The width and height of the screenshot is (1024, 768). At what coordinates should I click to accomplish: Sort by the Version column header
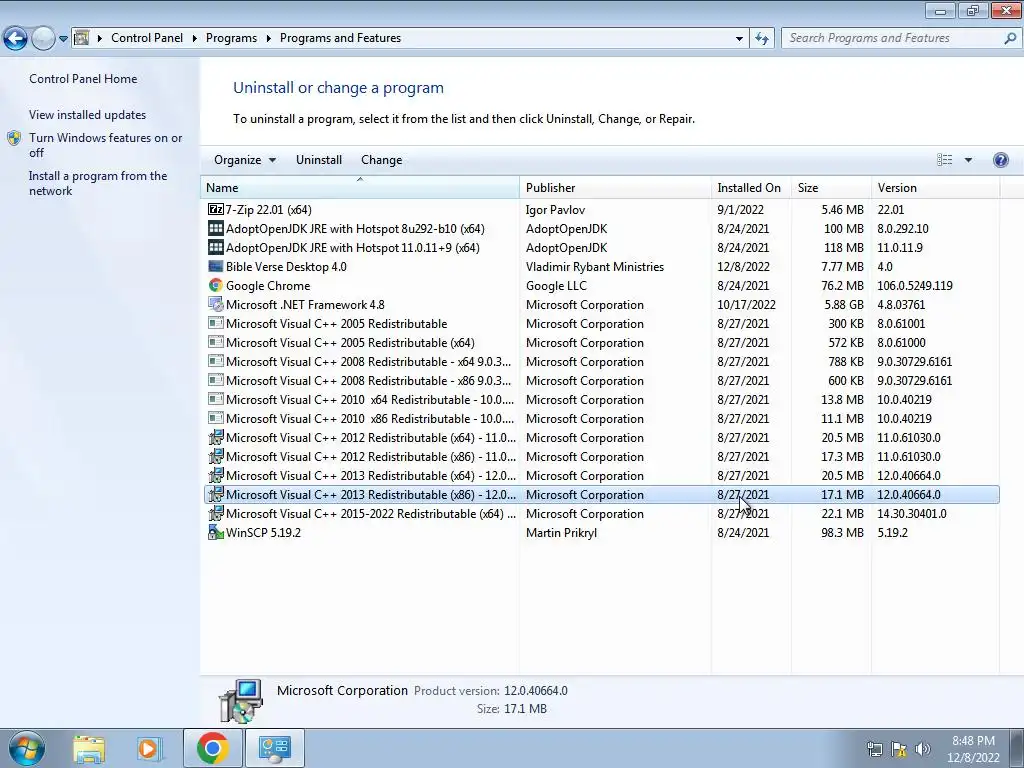pyautogui.click(x=935, y=187)
